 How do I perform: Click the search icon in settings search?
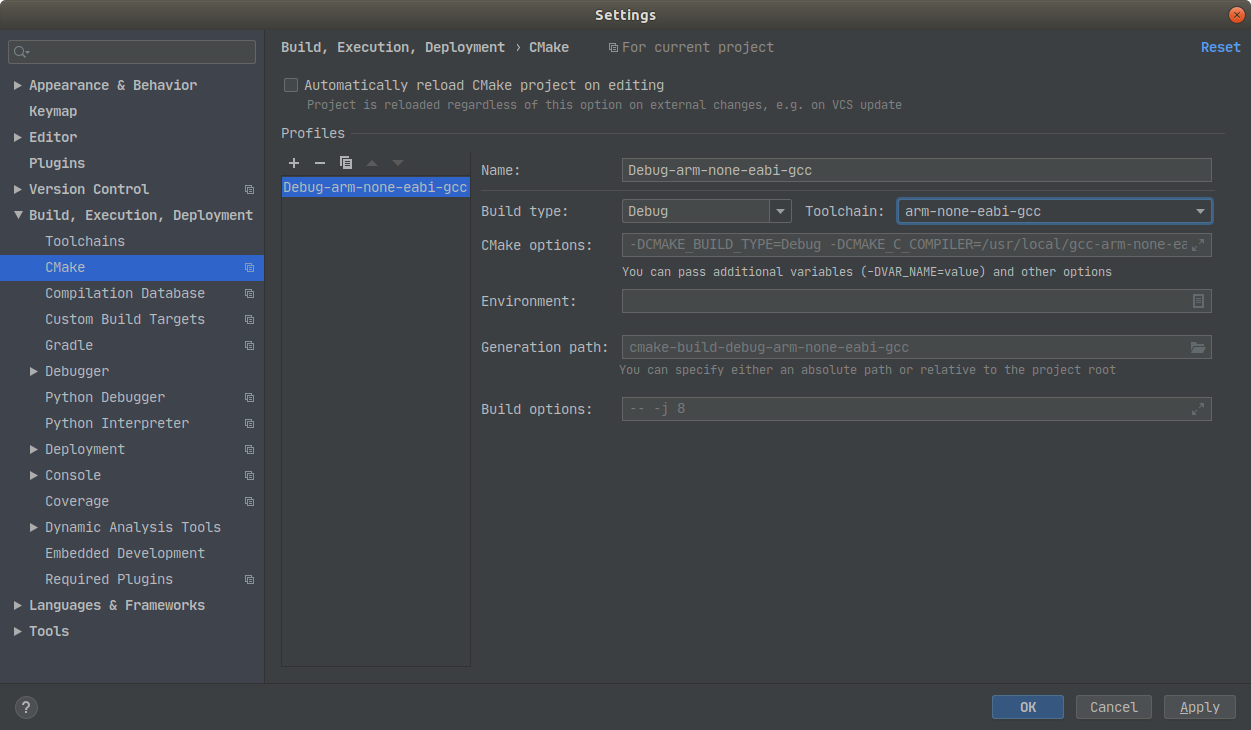[x=21, y=52]
